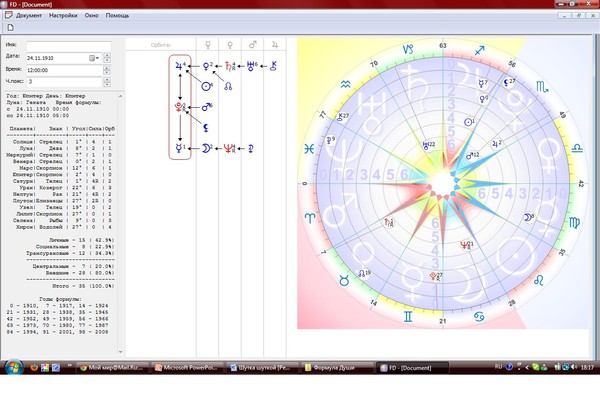600x399 pixels.
Task: Select the Mercury symbol in the red box
Action: tap(180, 148)
